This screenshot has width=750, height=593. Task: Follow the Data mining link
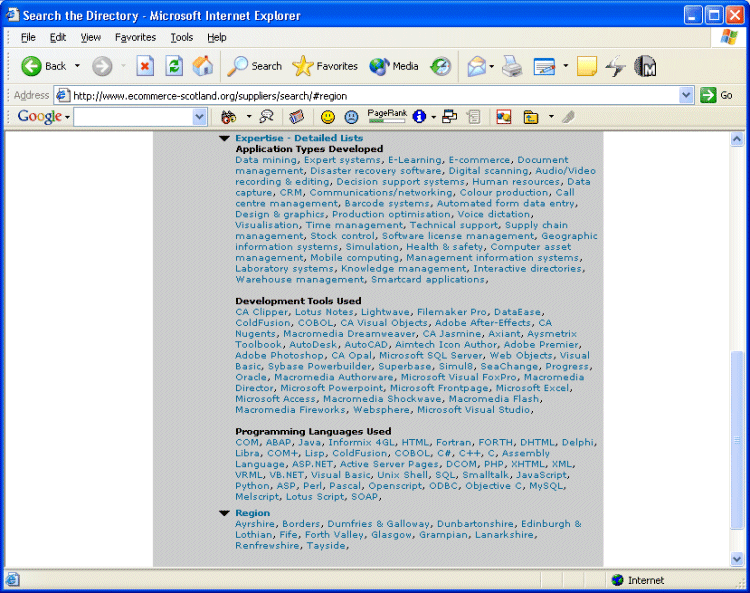266,160
